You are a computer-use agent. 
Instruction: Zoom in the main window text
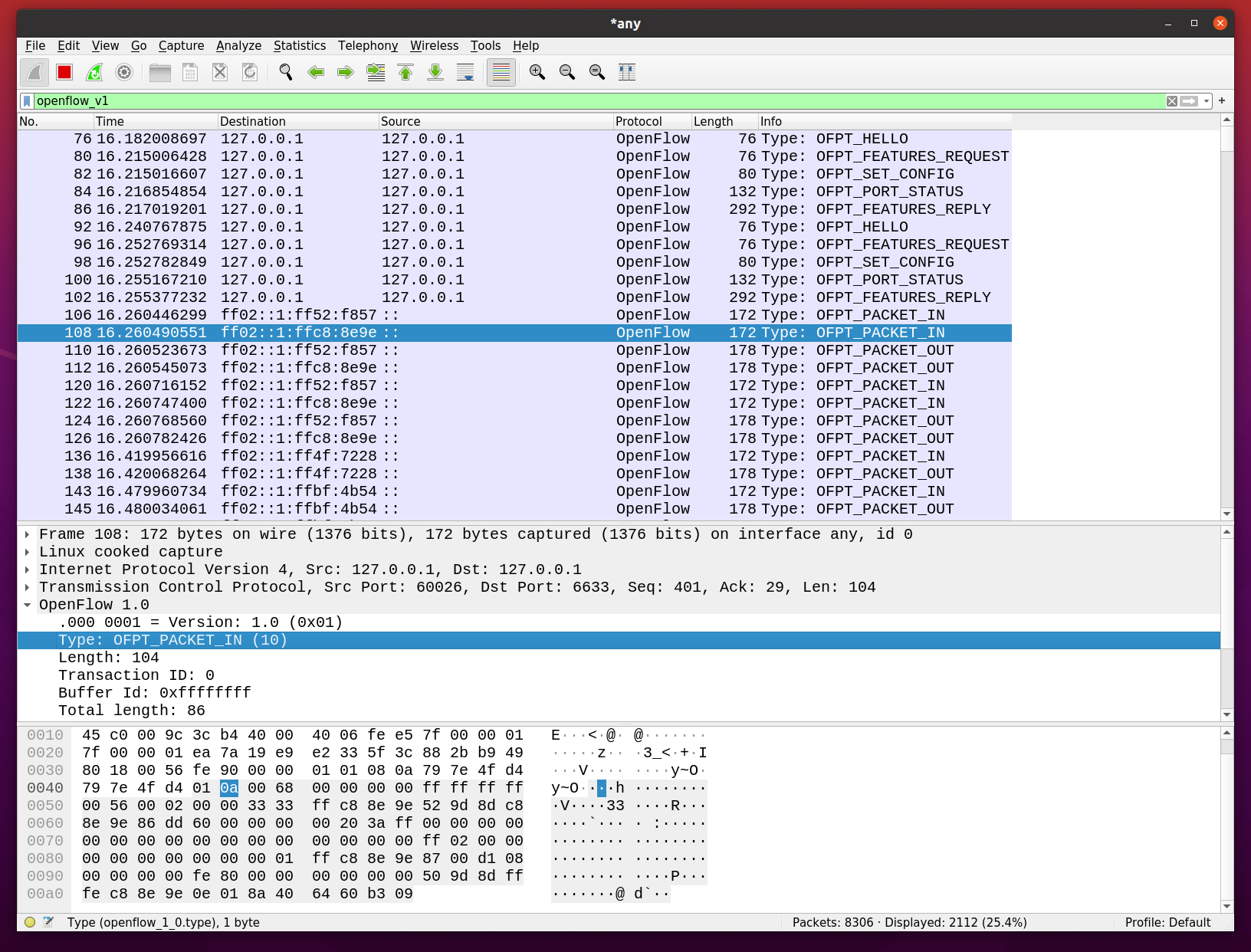pyautogui.click(x=537, y=72)
